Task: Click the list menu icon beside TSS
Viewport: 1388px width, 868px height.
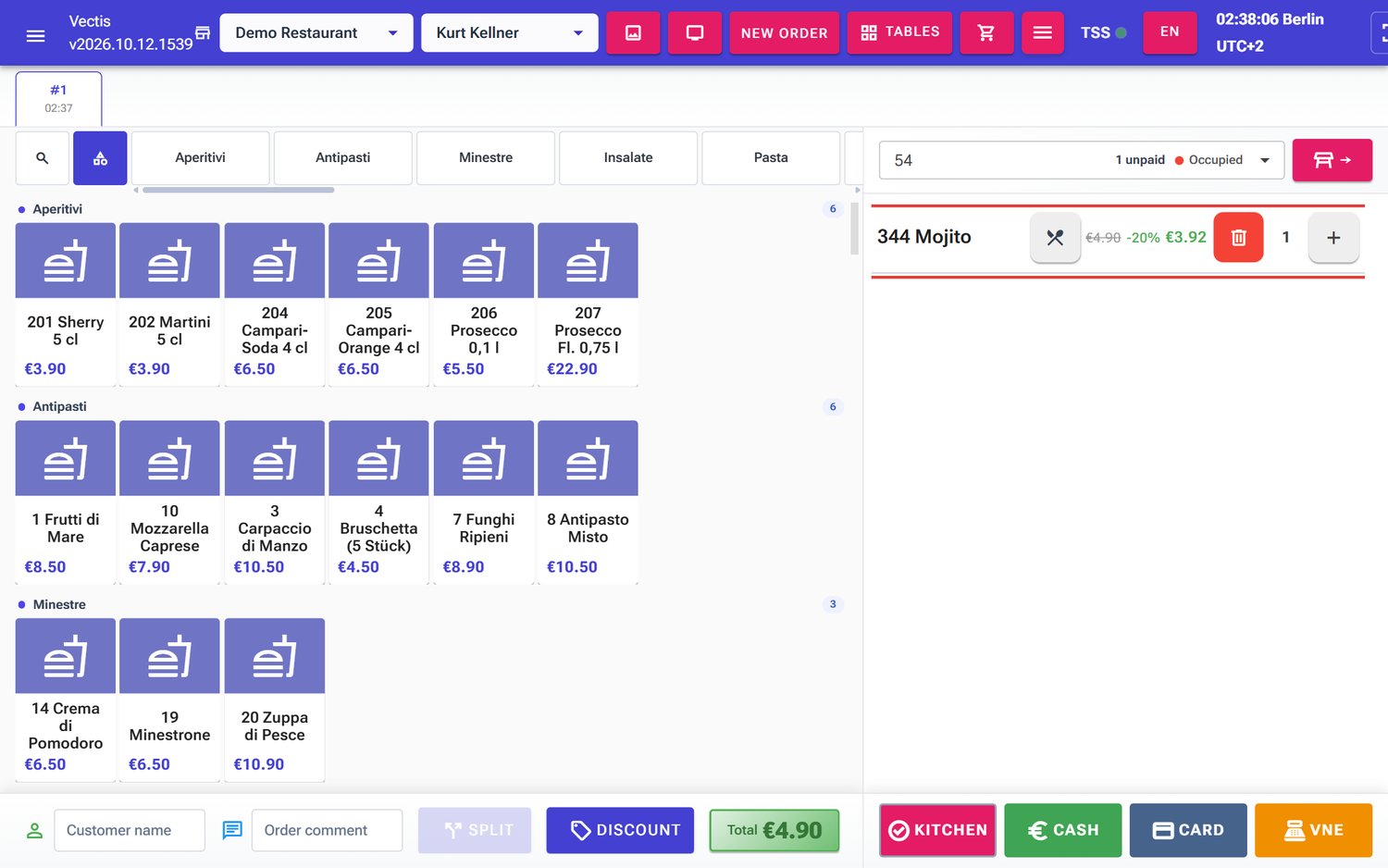Action: pyautogui.click(x=1042, y=33)
